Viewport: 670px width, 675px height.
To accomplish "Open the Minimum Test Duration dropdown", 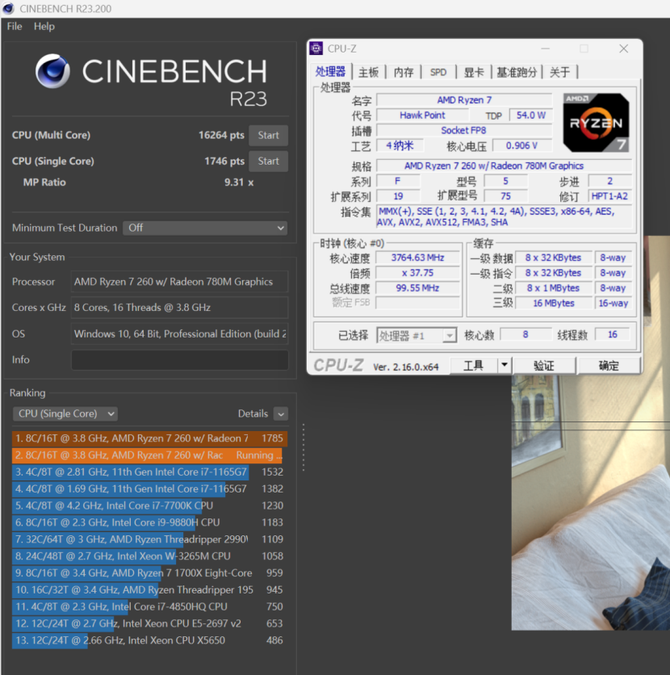I will click(205, 228).
